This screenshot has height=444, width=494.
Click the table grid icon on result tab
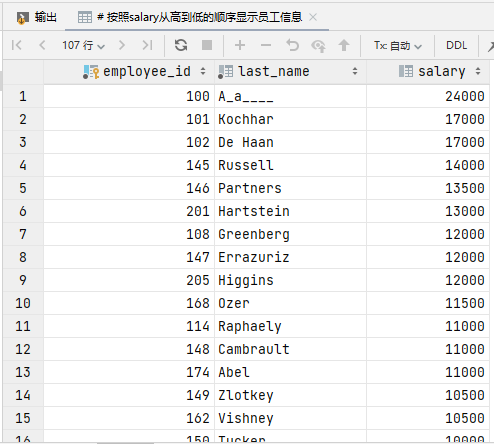(x=85, y=17)
